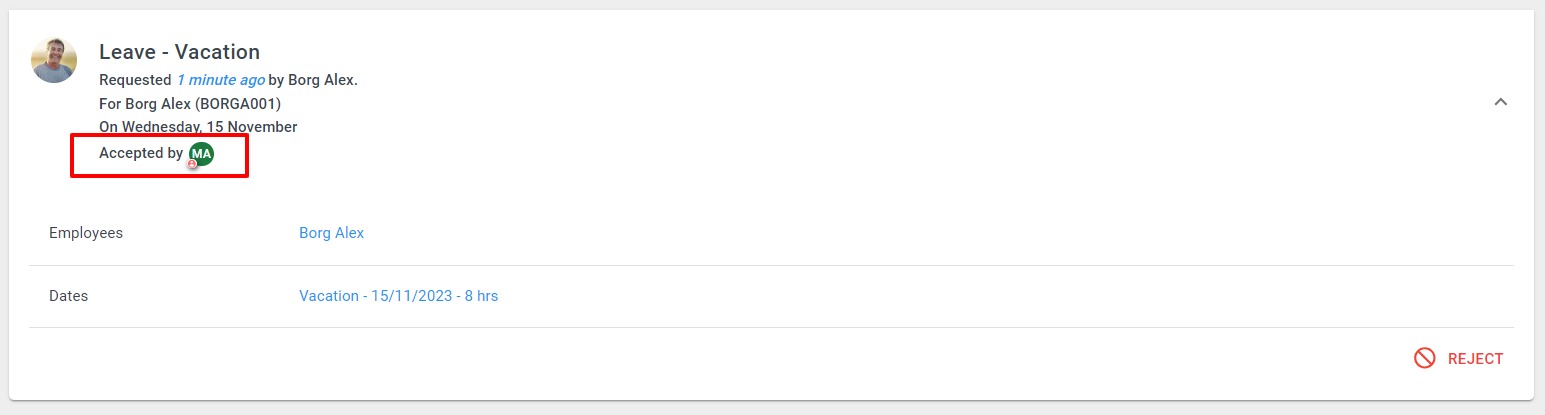Click the small red user icon on MA badge
1545x415 pixels.
tap(192, 163)
